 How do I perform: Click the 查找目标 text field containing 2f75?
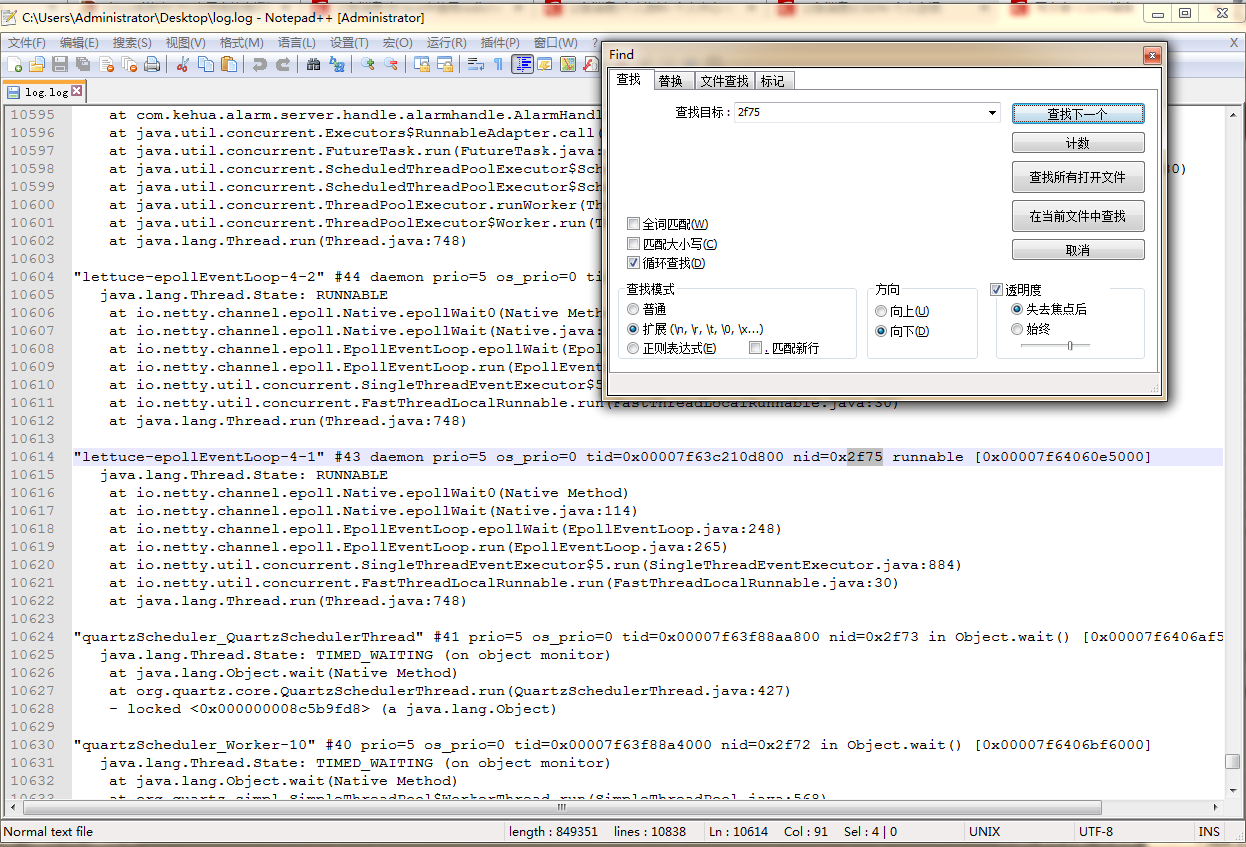click(860, 112)
